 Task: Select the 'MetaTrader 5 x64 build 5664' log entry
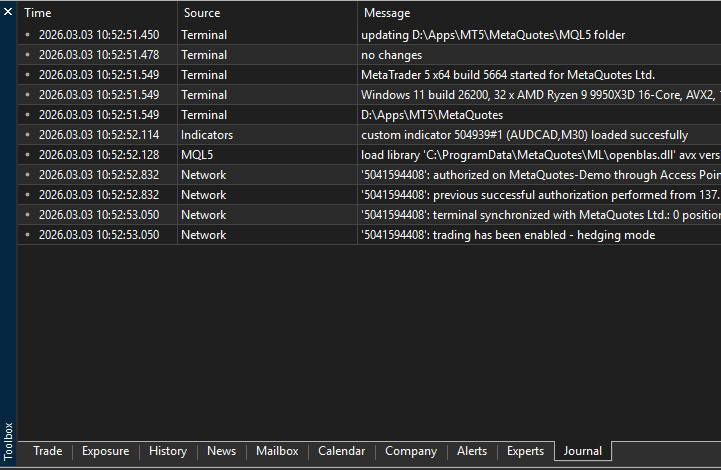coord(508,75)
